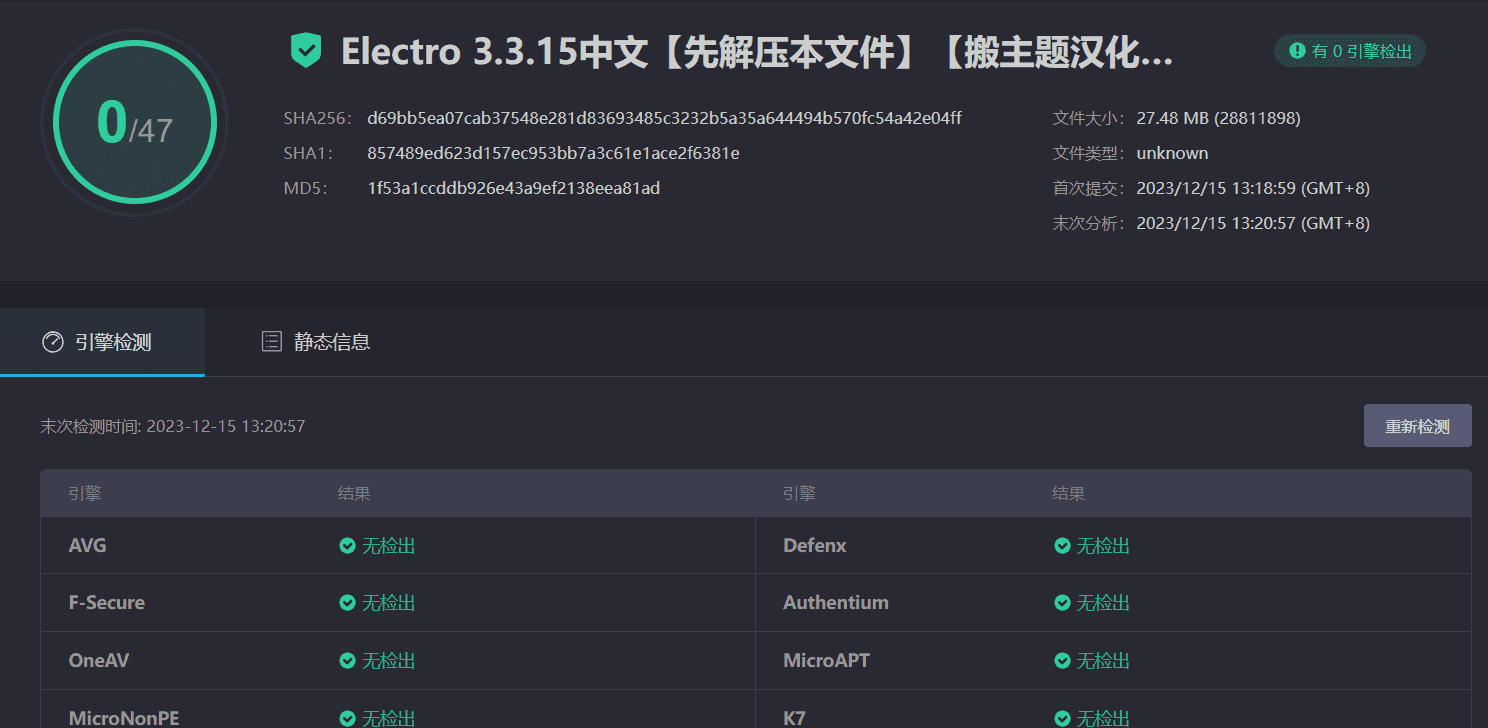1488x728 pixels.
Task: Click the Defenx engine name
Action: [815, 546]
